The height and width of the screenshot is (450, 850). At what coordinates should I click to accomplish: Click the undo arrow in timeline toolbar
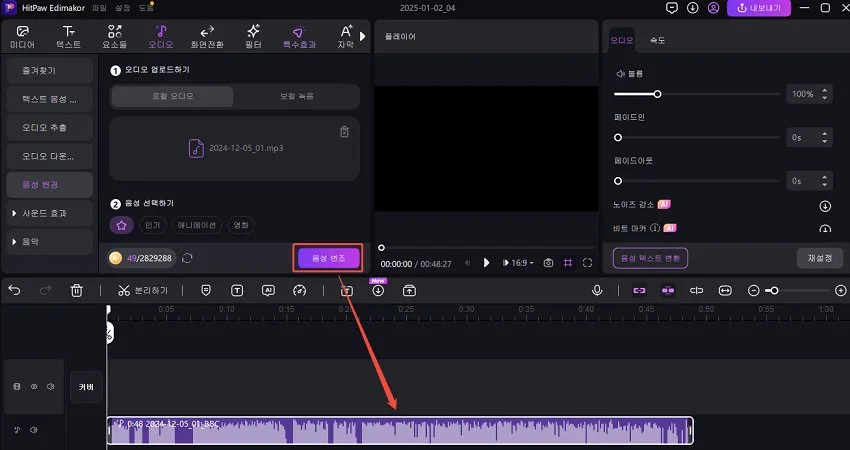(x=14, y=290)
